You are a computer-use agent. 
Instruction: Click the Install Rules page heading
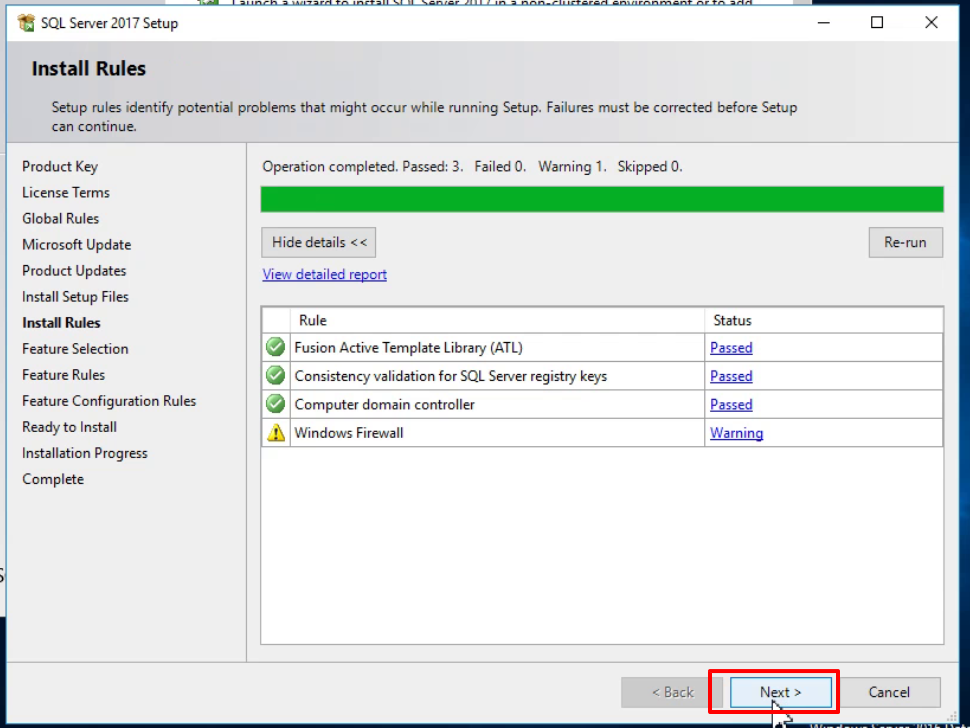click(88, 69)
